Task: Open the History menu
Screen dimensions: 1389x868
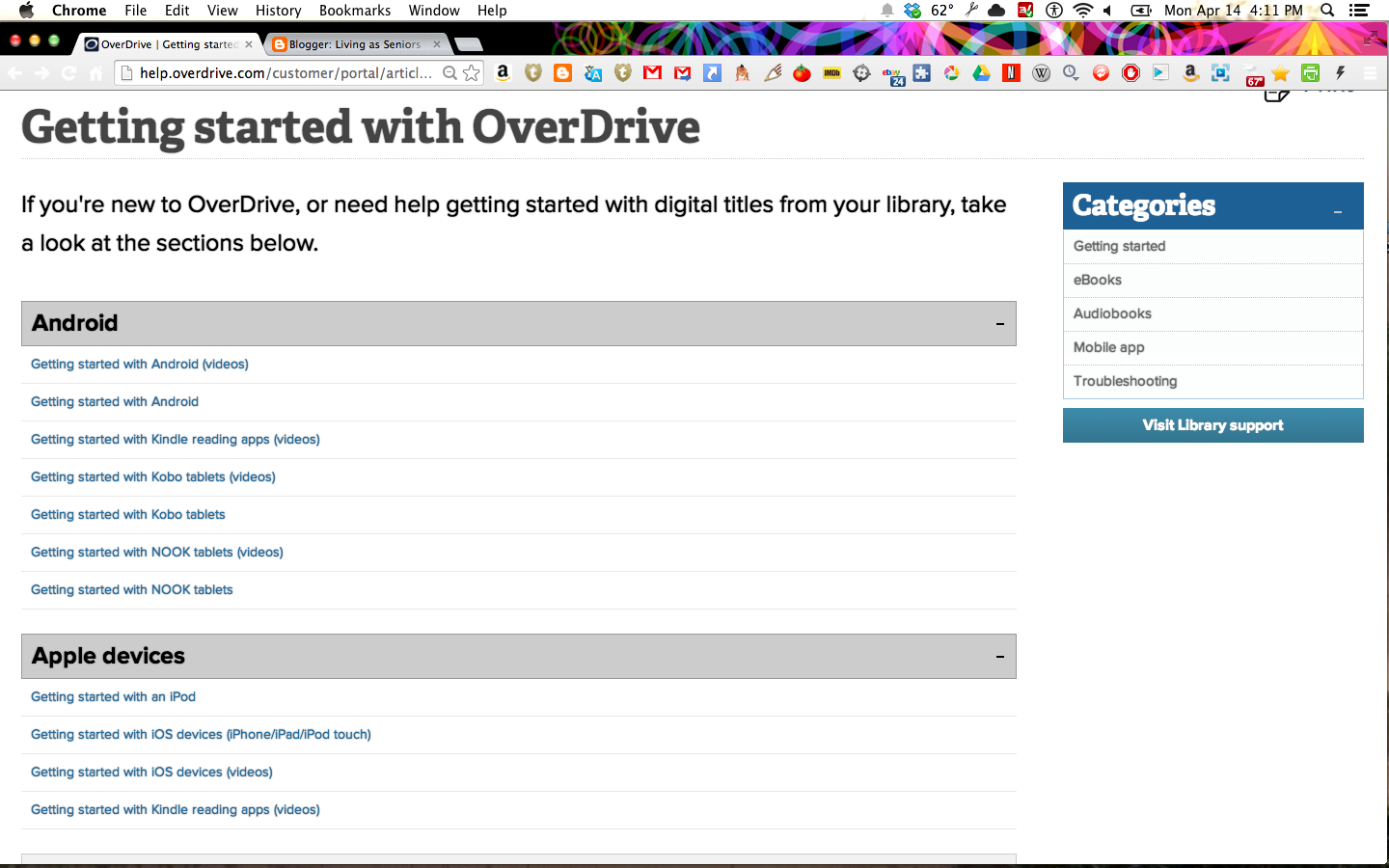Action: click(x=279, y=11)
